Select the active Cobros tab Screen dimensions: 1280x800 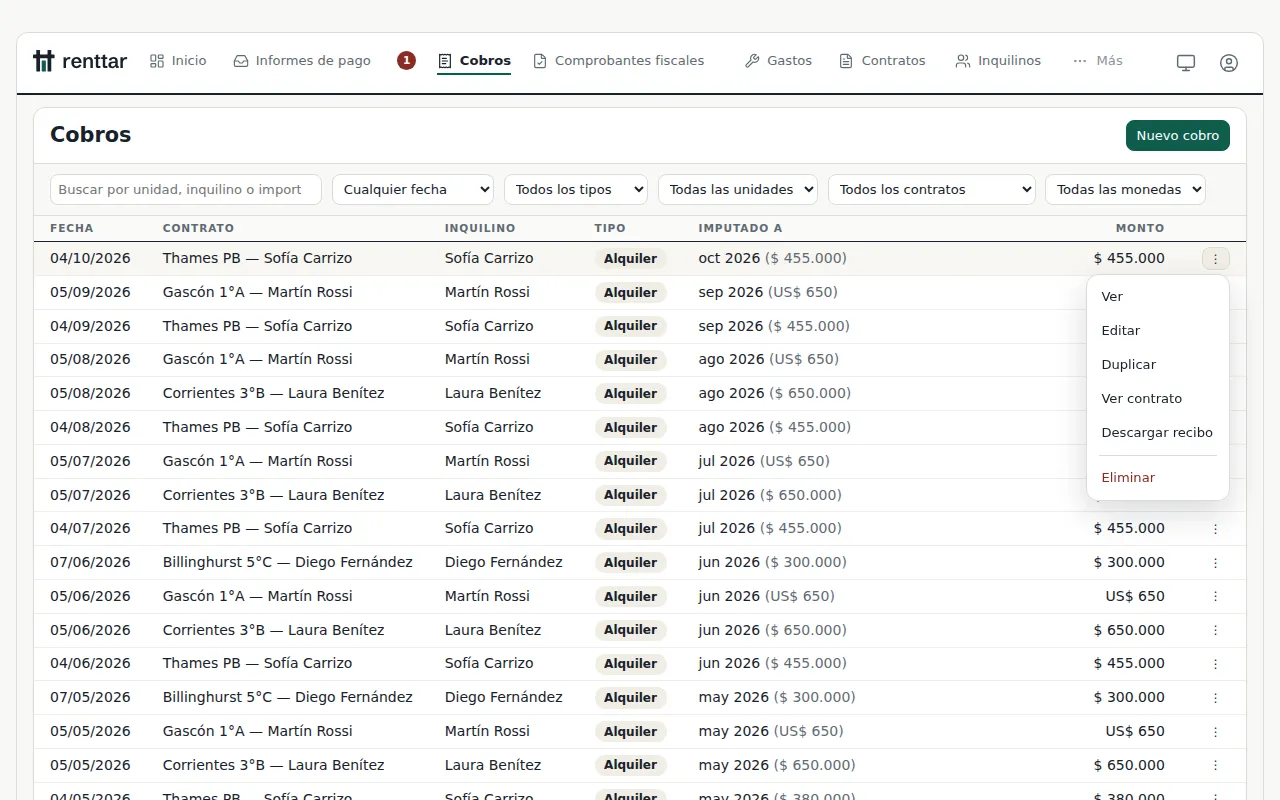click(x=475, y=61)
